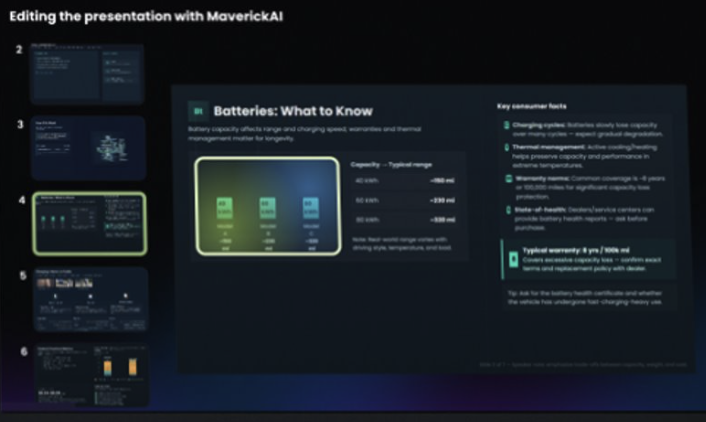Image resolution: width=706 pixels, height=422 pixels.
Task: Click the slide number '5' label
Action: pyautogui.click(x=23, y=276)
